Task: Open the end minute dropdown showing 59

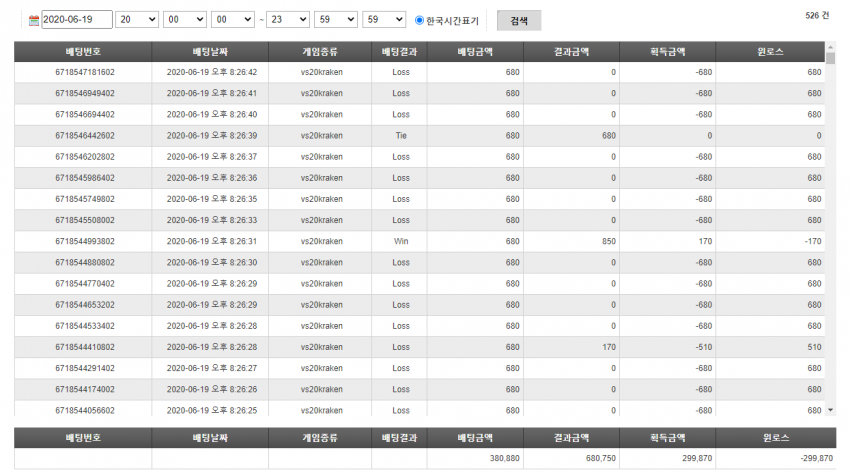Action: click(336, 20)
